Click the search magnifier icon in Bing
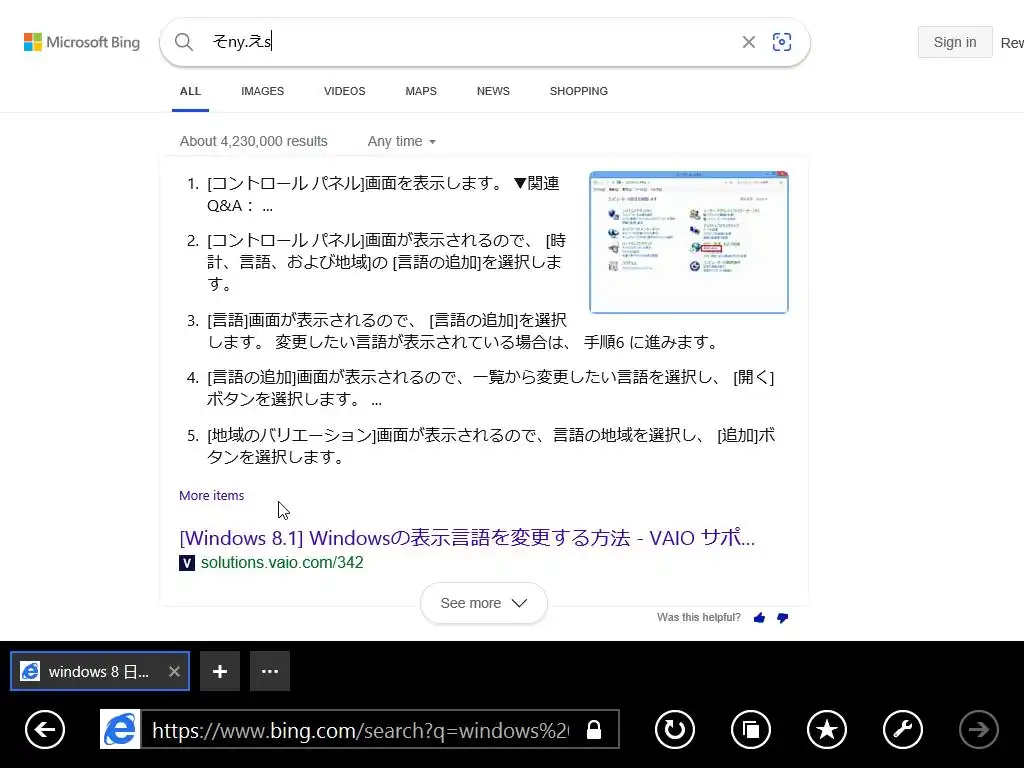The width and height of the screenshot is (1024, 768). (184, 42)
